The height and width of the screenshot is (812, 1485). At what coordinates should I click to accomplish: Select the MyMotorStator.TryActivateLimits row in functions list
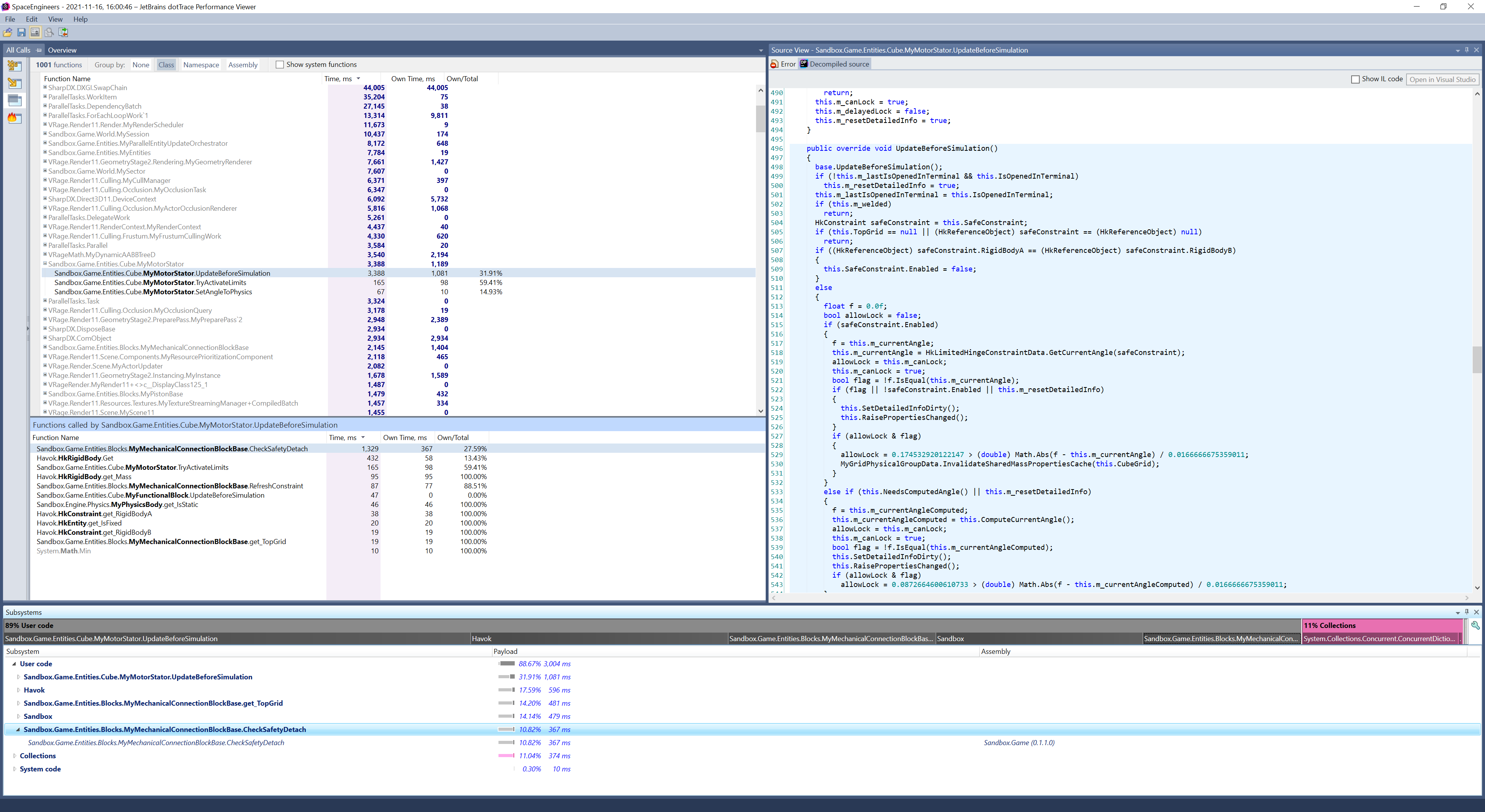150,282
